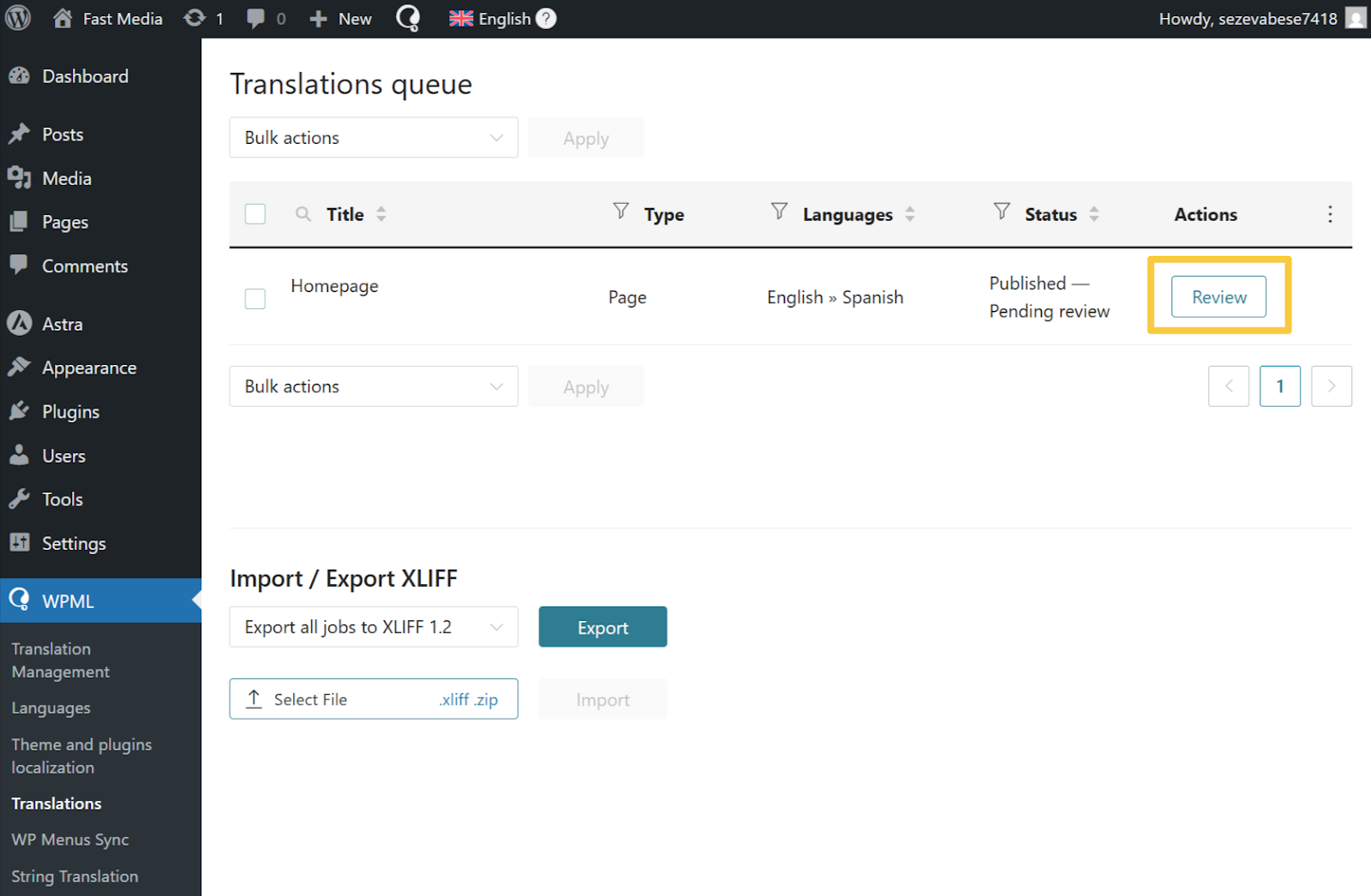Expand the Export all jobs XLIFF dropdown
Image resolution: width=1371 pixels, height=896 pixels.
374,627
